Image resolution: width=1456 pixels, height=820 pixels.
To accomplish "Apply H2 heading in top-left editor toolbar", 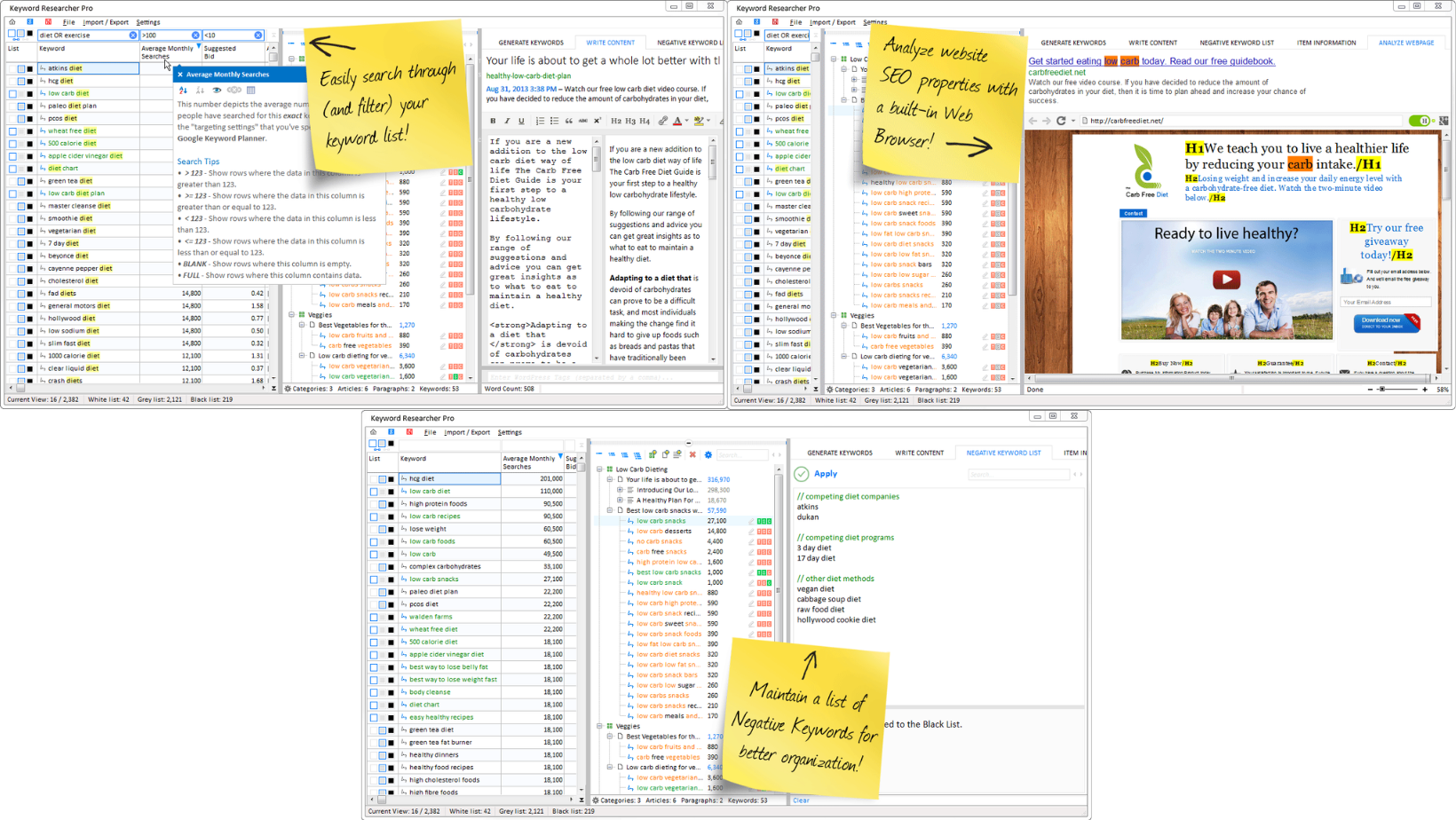I will point(616,121).
